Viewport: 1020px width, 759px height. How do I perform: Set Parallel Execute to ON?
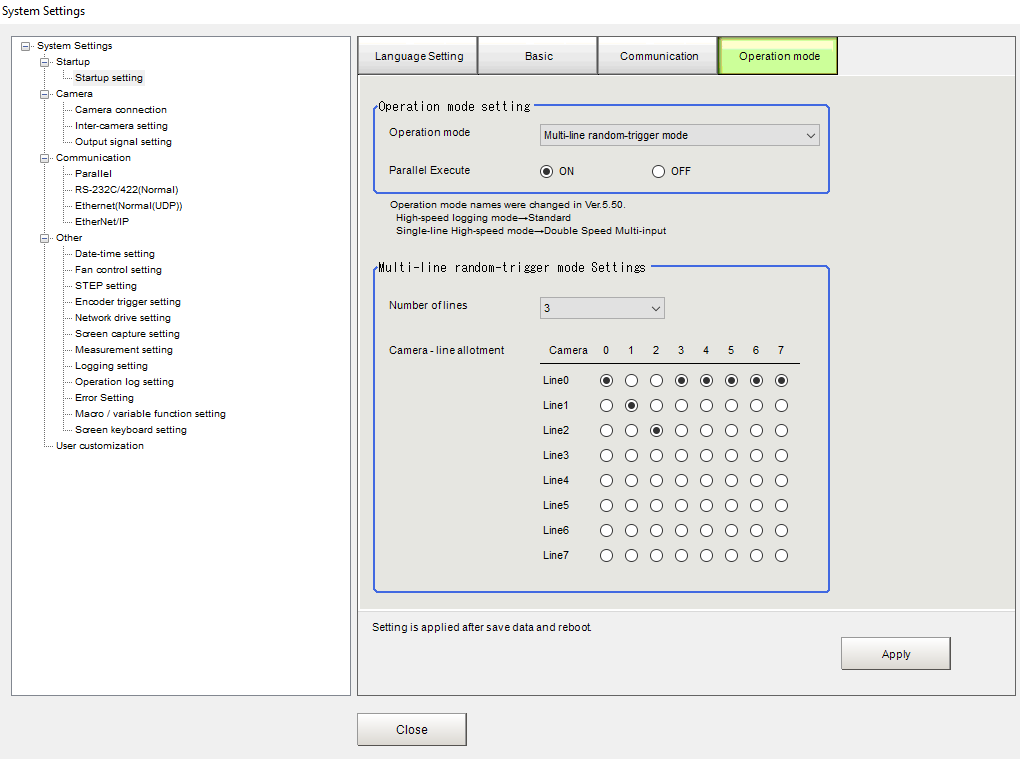(546, 171)
